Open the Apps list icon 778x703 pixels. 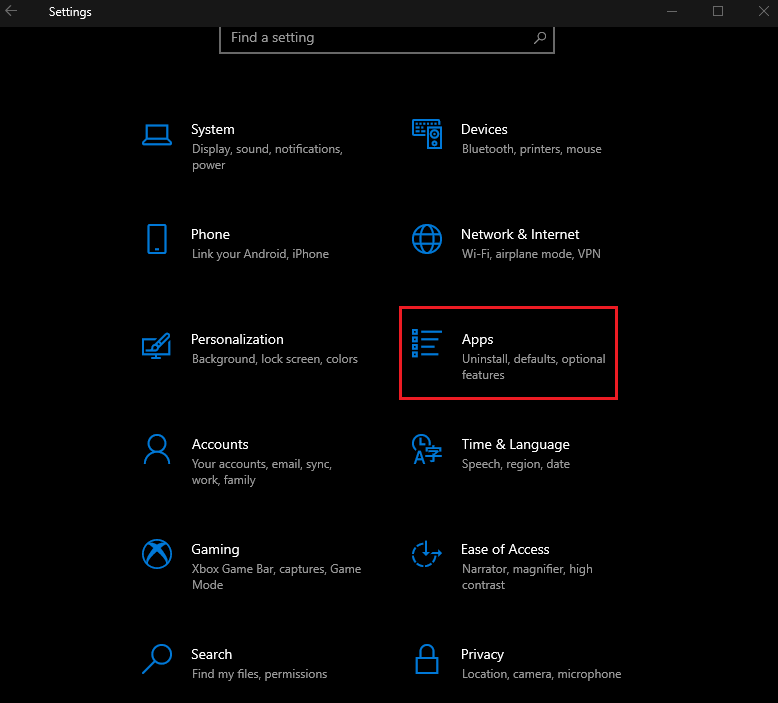coord(426,343)
